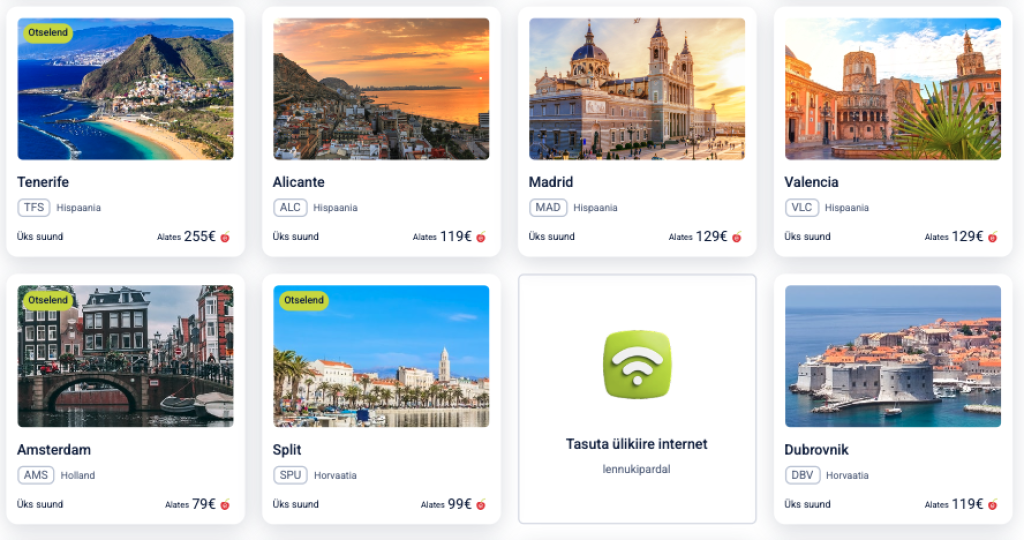Click the red icon next to Amsterdam 79€
1024x540 pixels.
pos(225,505)
